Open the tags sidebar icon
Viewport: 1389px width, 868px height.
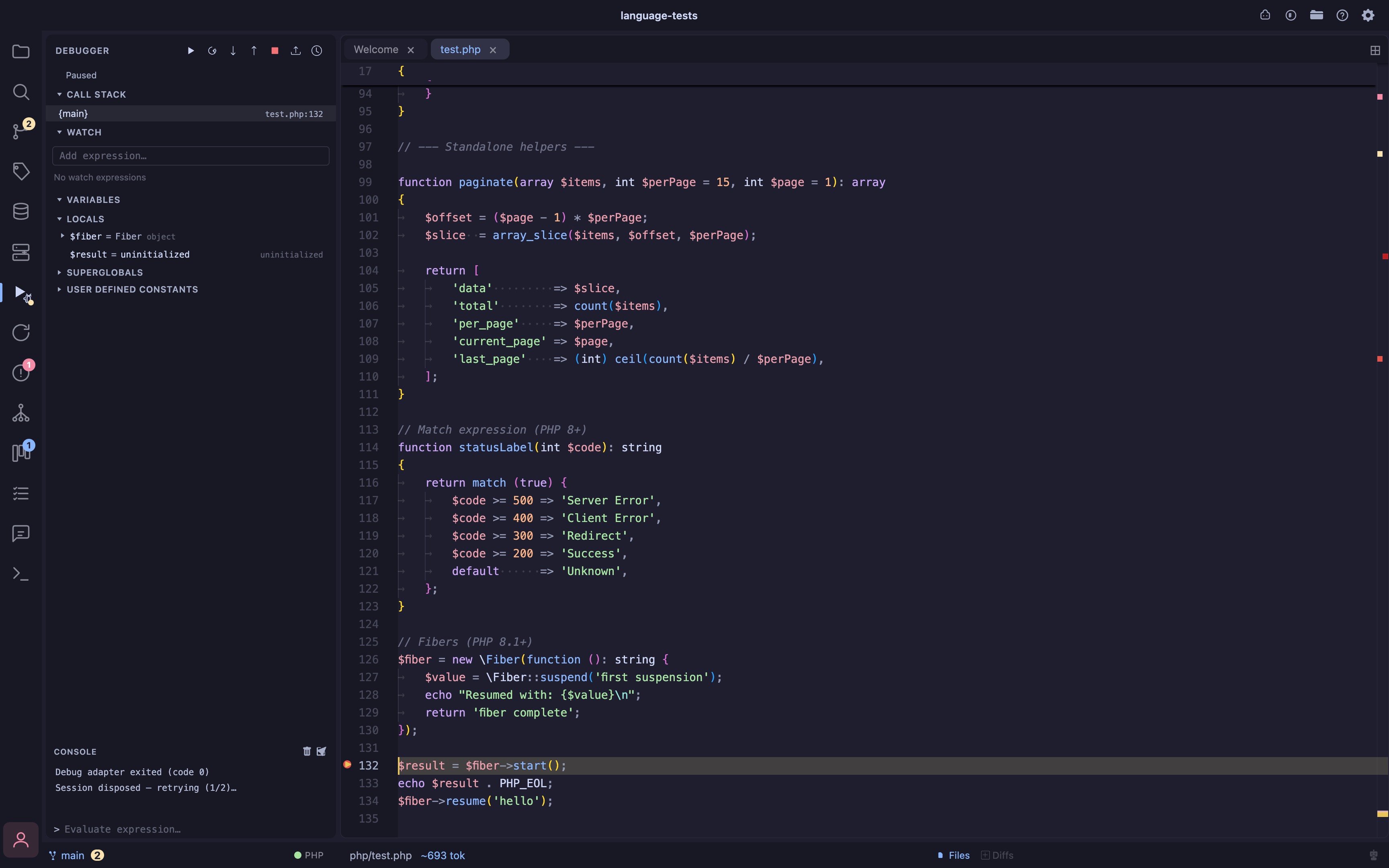coord(20,171)
